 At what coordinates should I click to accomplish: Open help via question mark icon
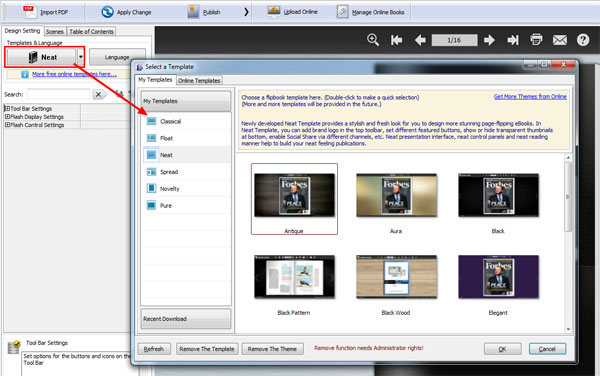point(583,40)
